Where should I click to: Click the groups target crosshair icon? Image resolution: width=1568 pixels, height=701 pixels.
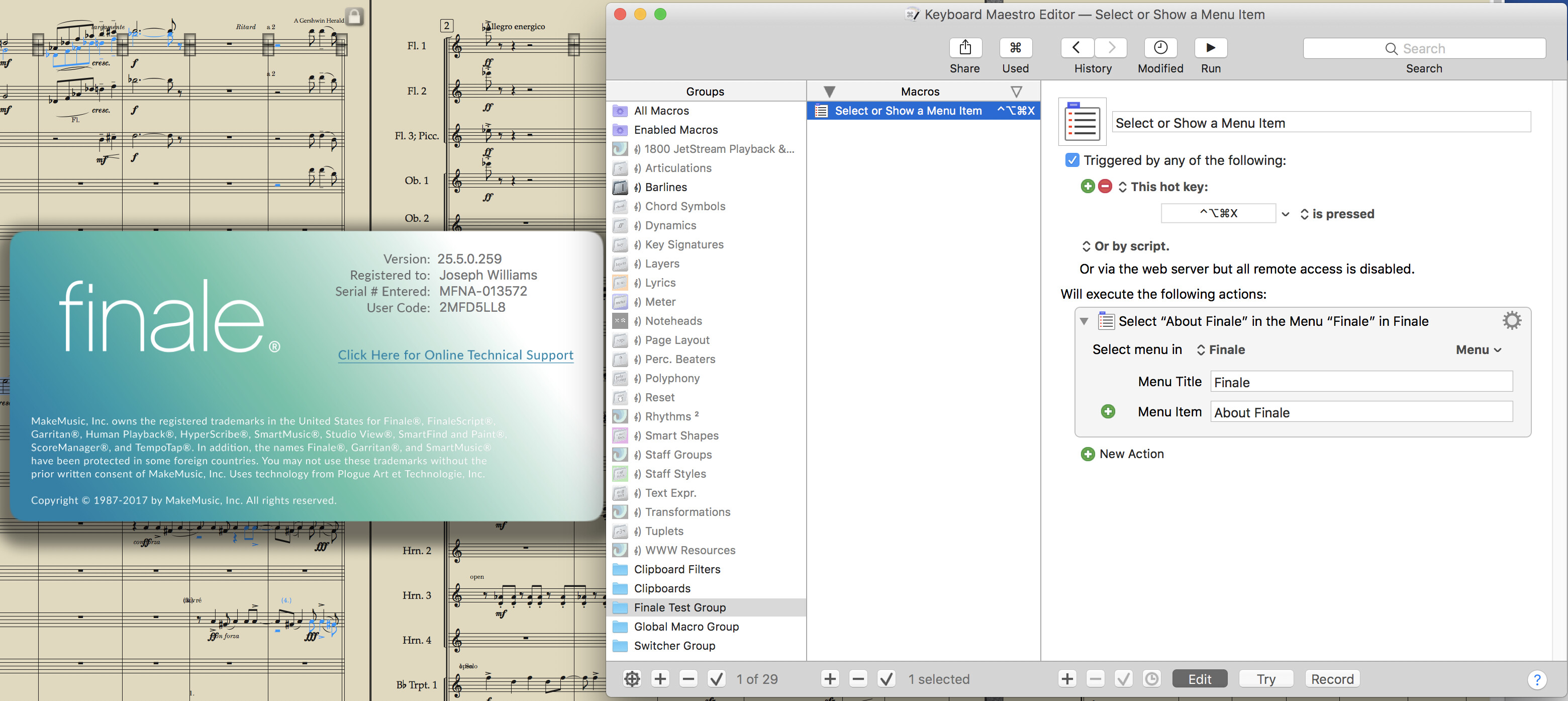coord(632,678)
